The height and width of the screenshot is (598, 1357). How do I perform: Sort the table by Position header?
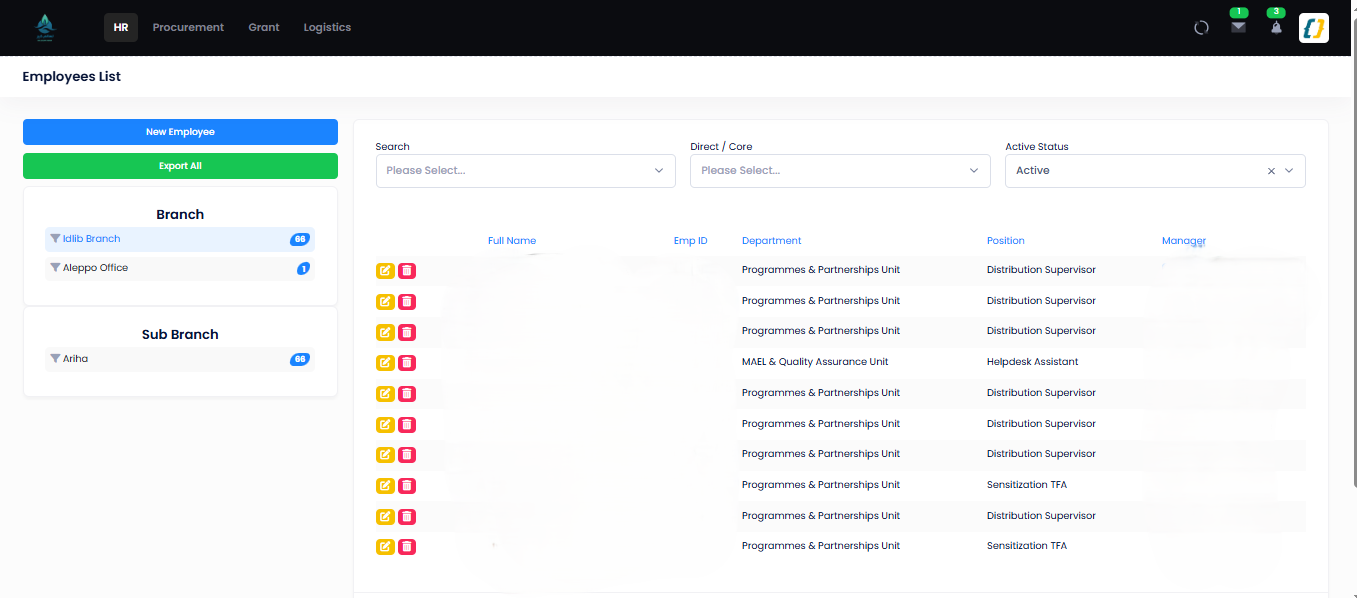1006,241
